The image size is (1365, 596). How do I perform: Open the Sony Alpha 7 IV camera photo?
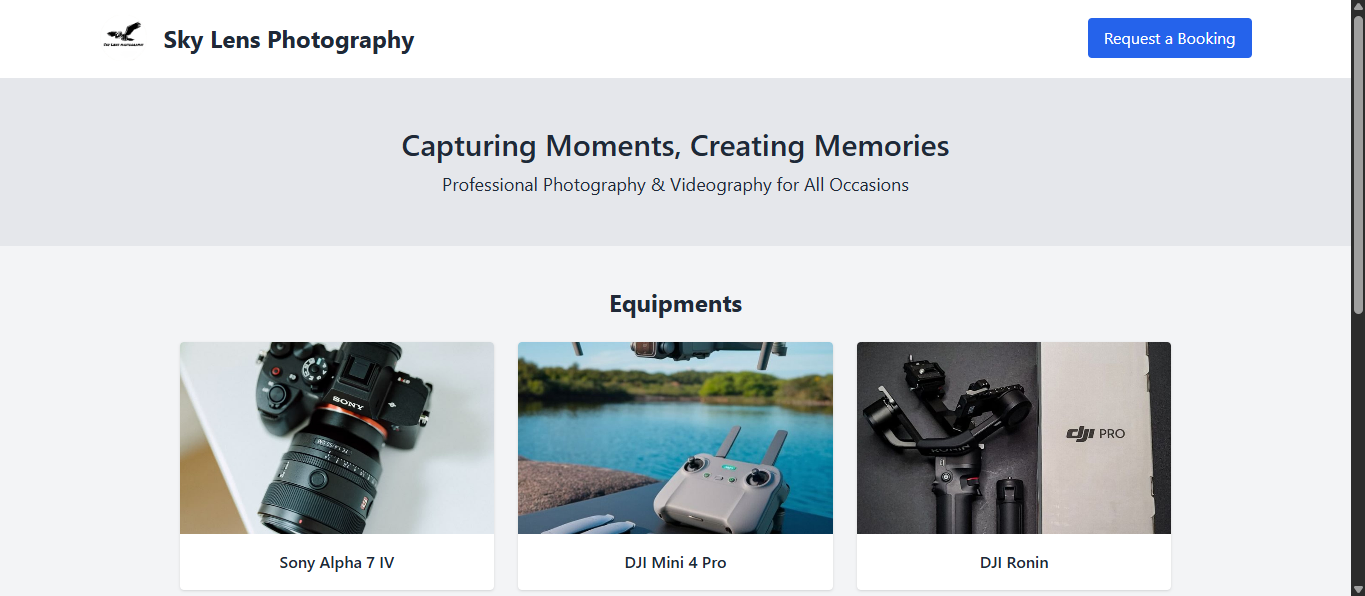click(x=337, y=438)
